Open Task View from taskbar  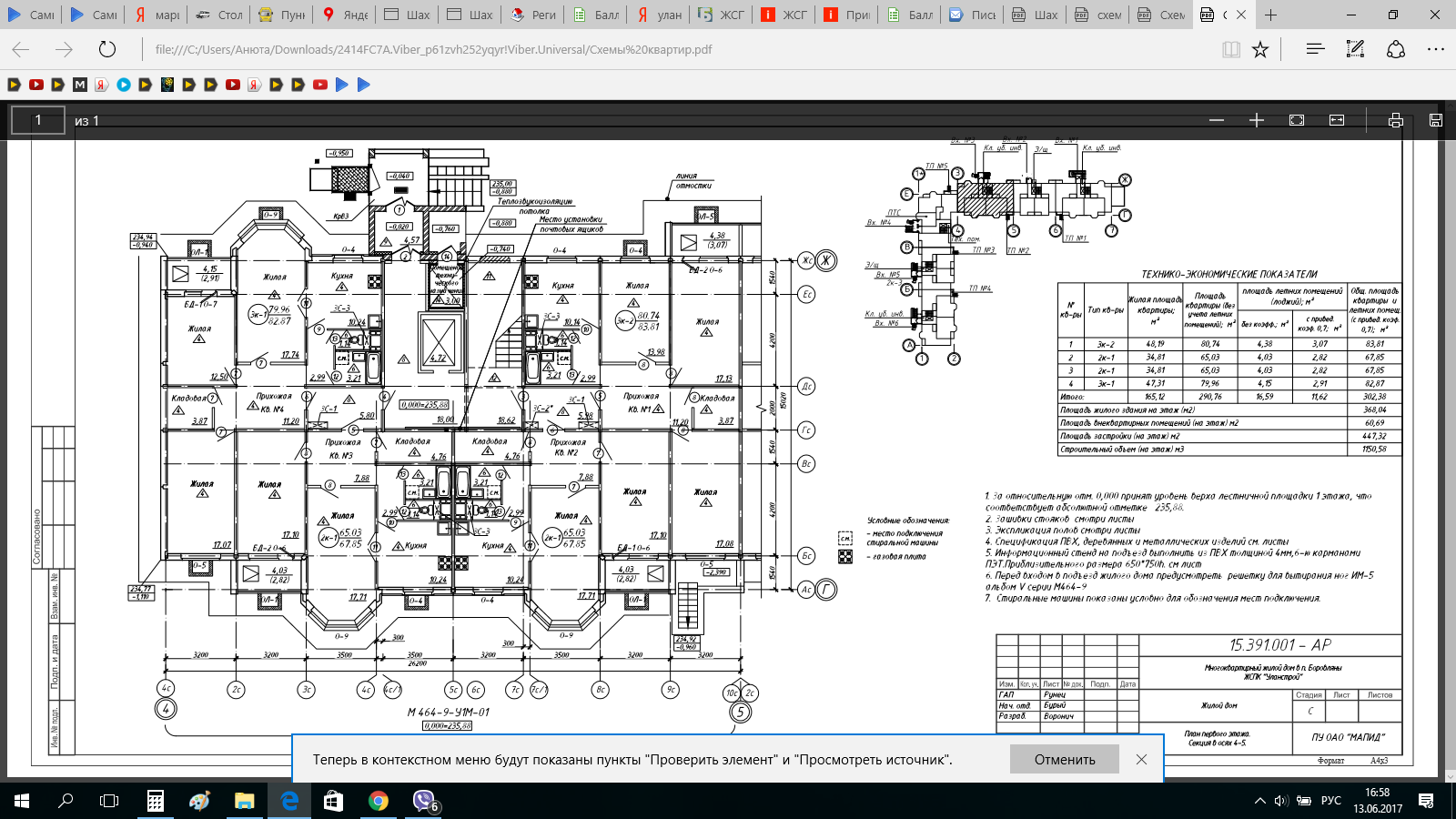click(x=109, y=801)
